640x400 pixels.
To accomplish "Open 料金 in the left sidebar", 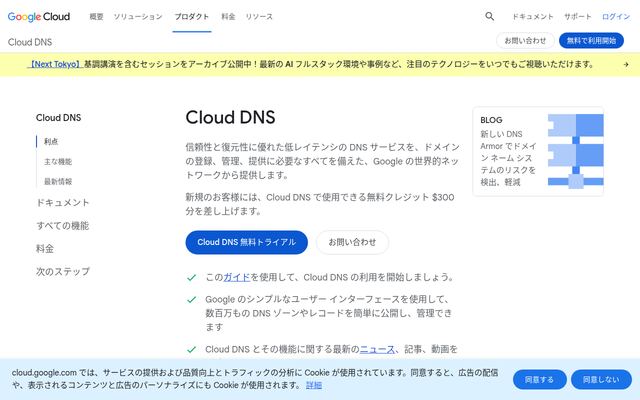I will pos(45,249).
